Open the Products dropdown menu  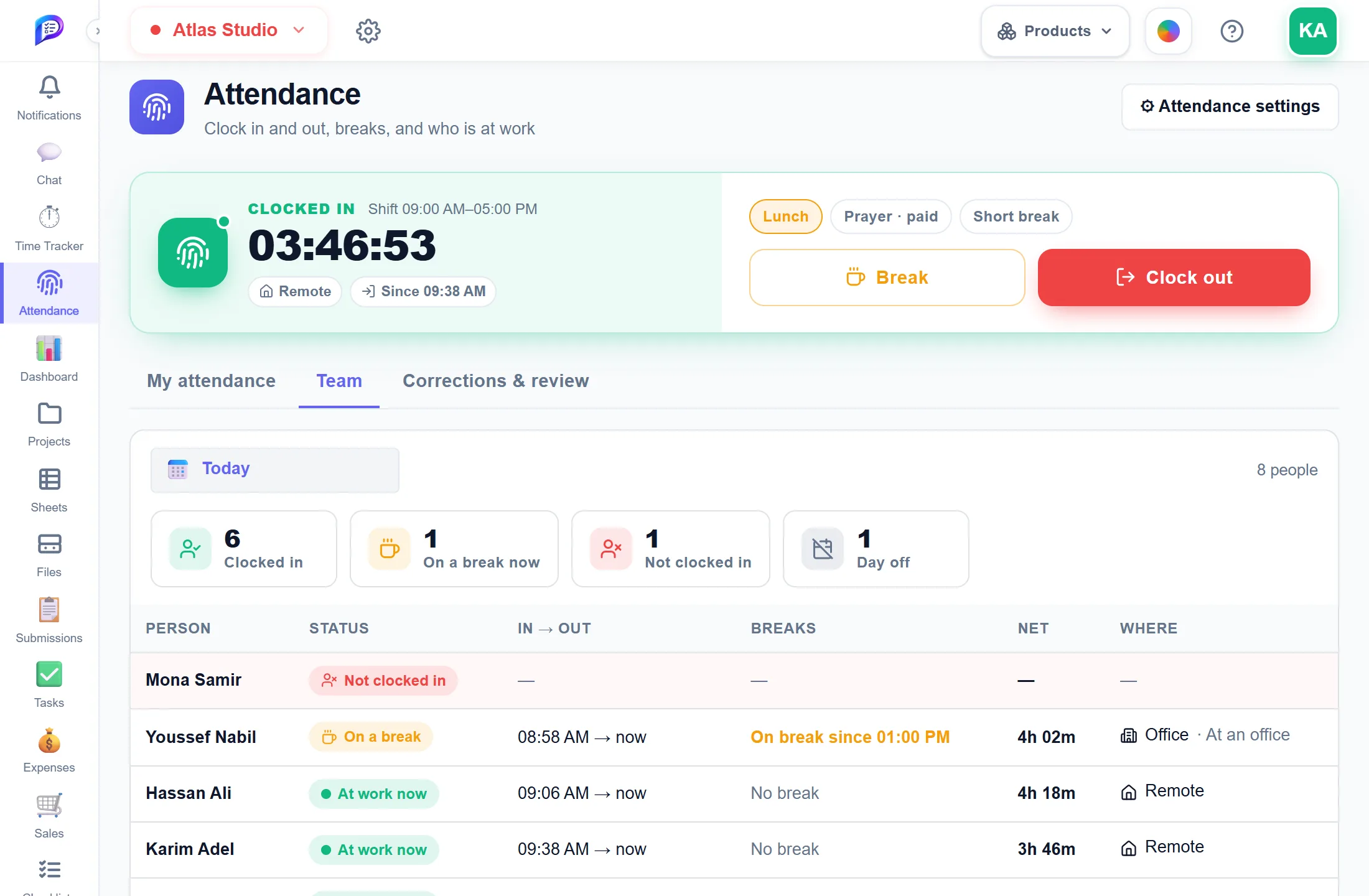[1055, 31]
